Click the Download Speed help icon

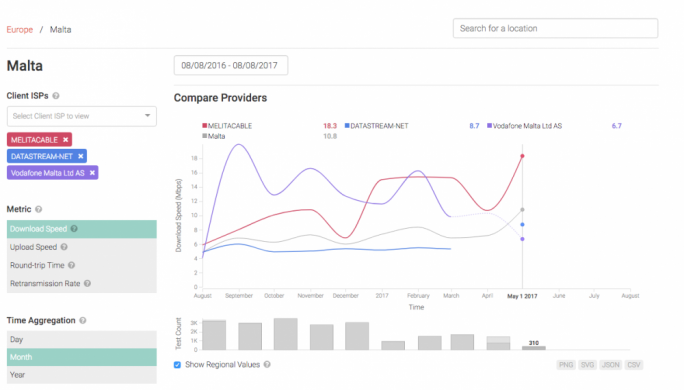[74, 229]
